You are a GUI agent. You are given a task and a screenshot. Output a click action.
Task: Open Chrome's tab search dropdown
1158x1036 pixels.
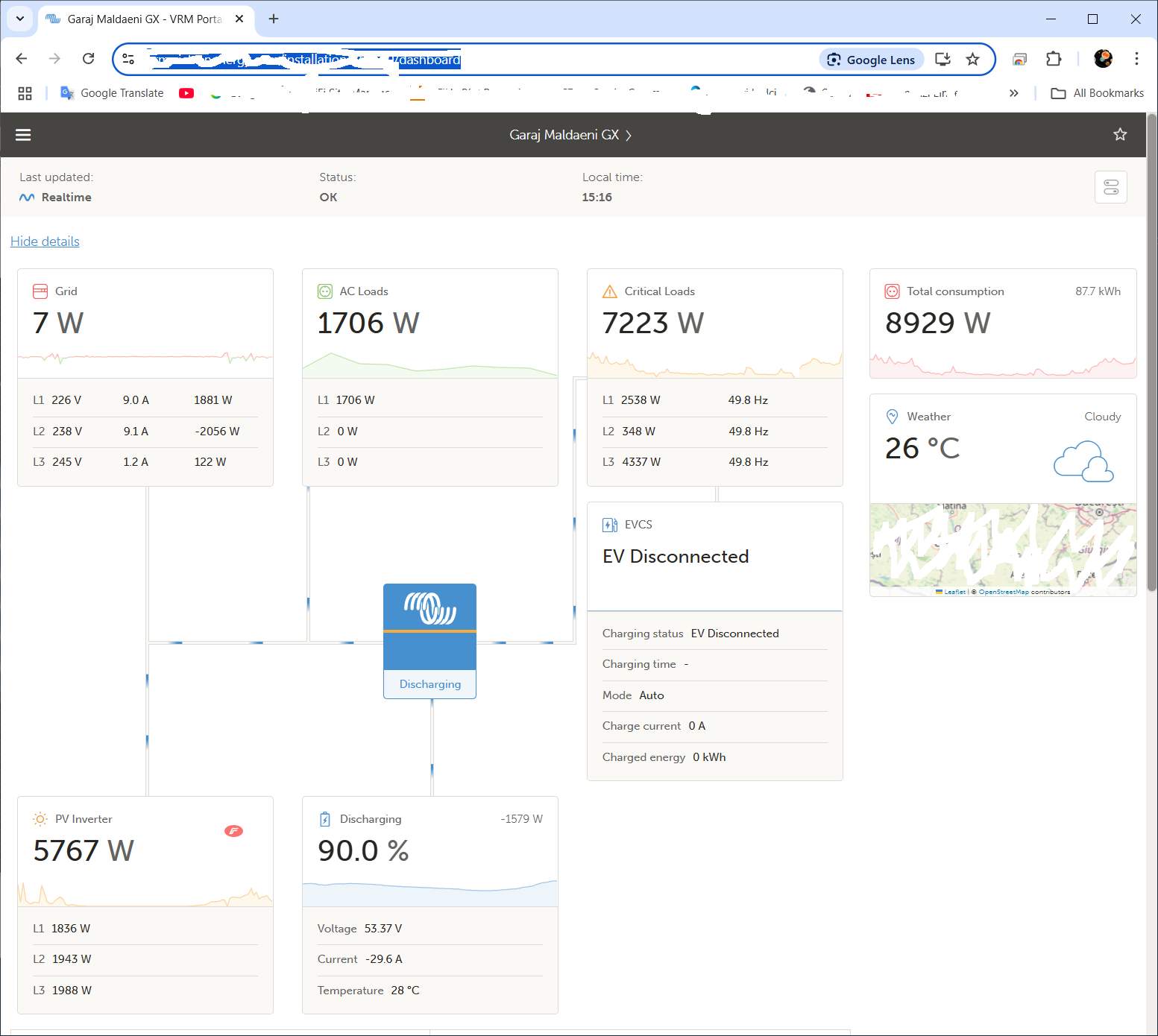click(x=20, y=19)
